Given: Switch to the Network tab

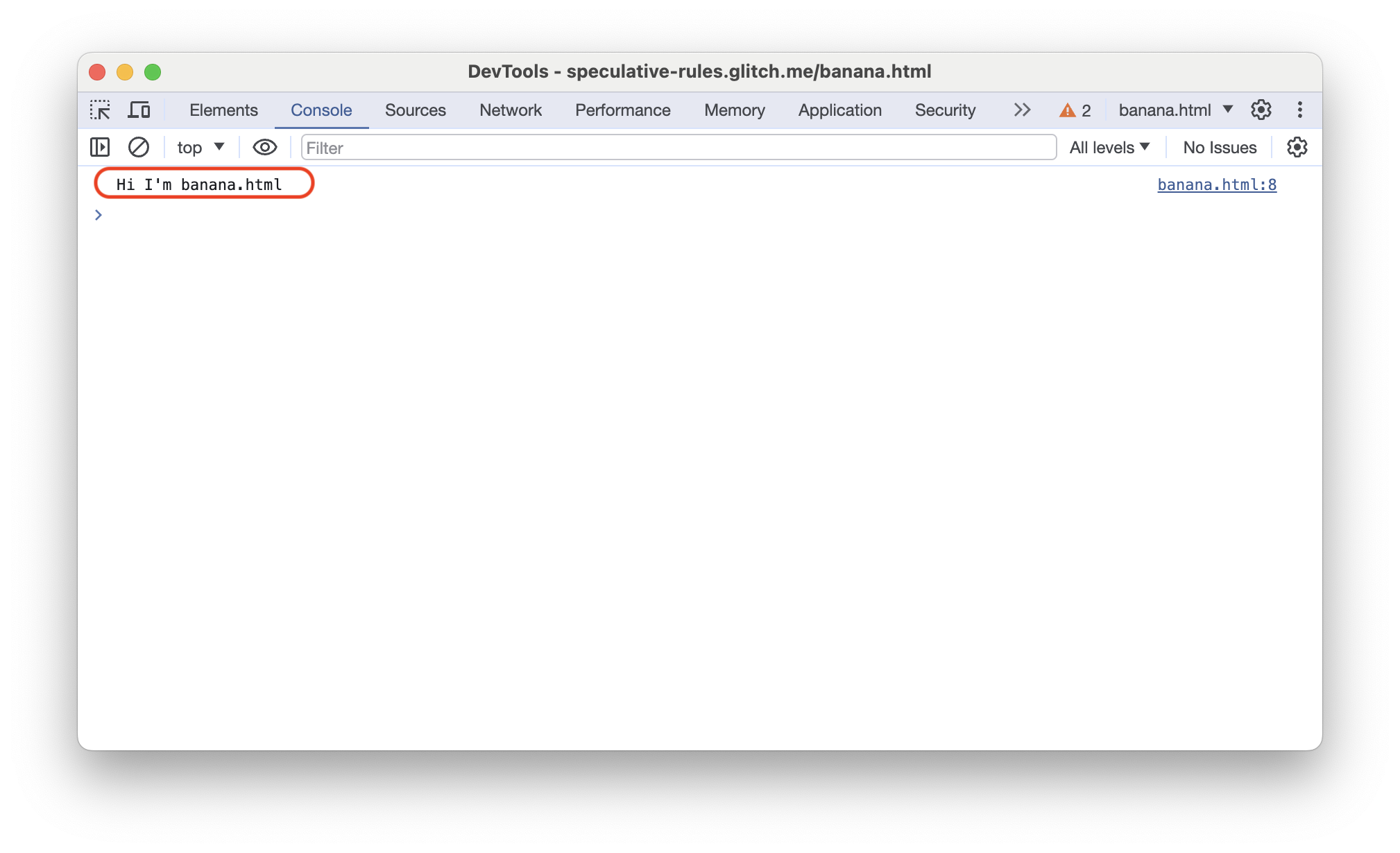Looking at the screenshot, I should [x=510, y=110].
